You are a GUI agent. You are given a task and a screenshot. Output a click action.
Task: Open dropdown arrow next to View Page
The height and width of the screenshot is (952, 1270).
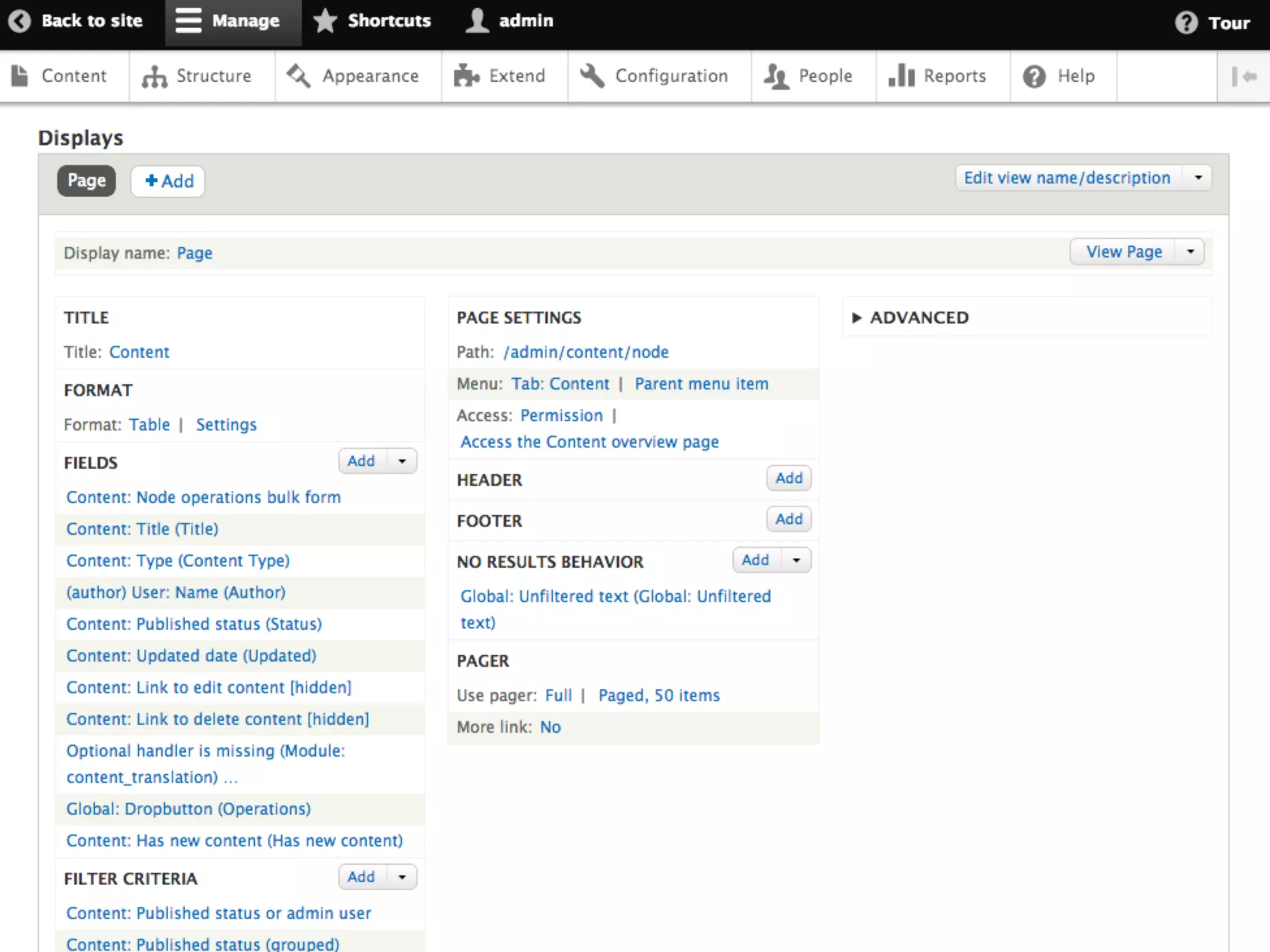pos(1190,252)
